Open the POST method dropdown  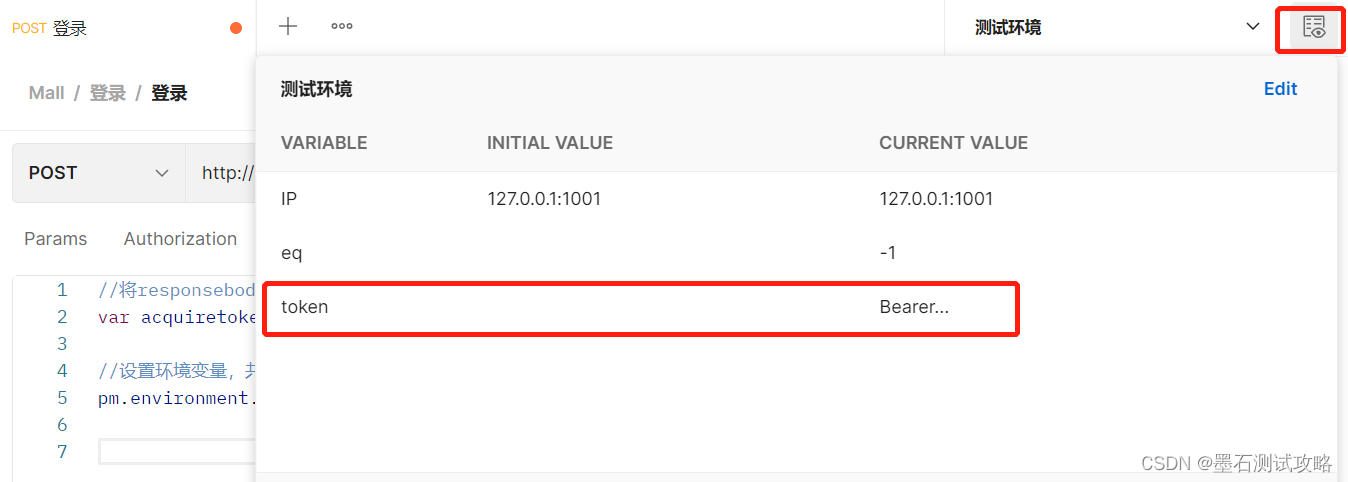tap(98, 173)
